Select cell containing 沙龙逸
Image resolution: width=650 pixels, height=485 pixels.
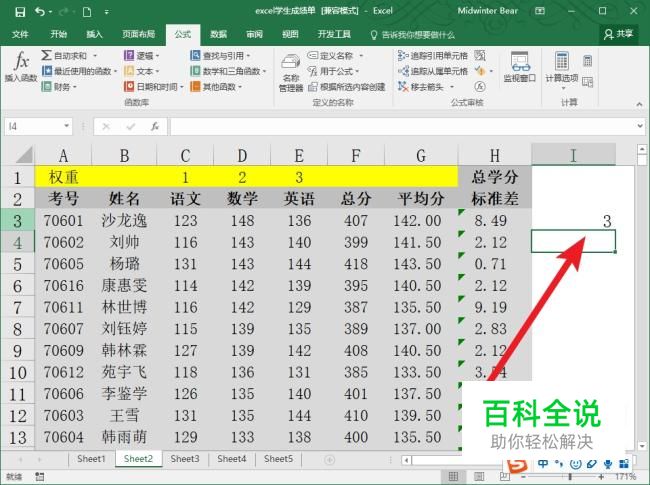pyautogui.click(x=124, y=221)
